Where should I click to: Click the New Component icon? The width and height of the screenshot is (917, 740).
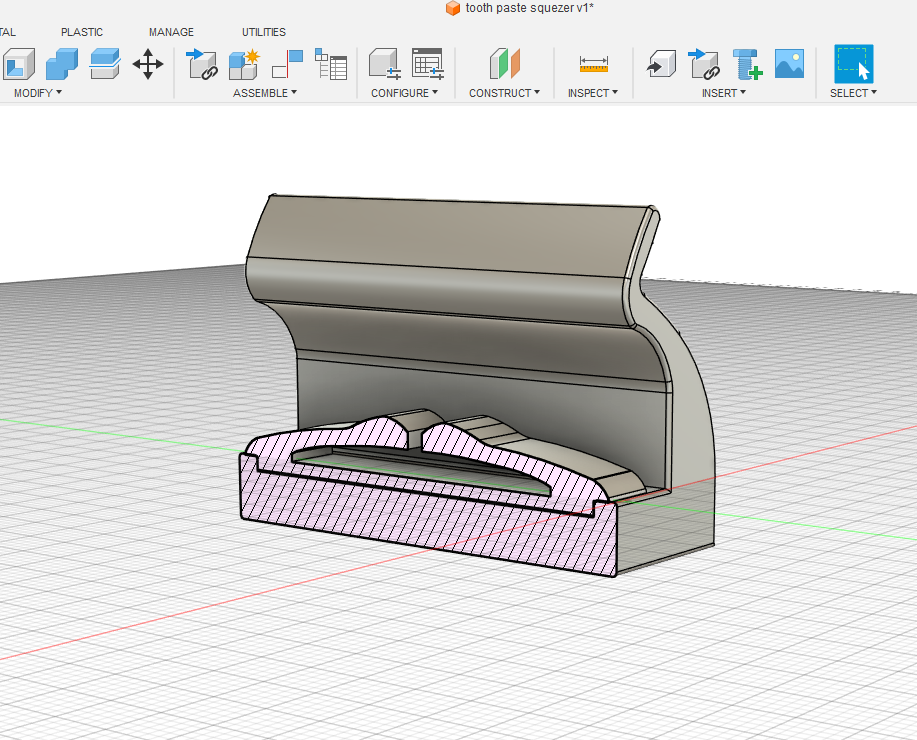tap(202, 64)
